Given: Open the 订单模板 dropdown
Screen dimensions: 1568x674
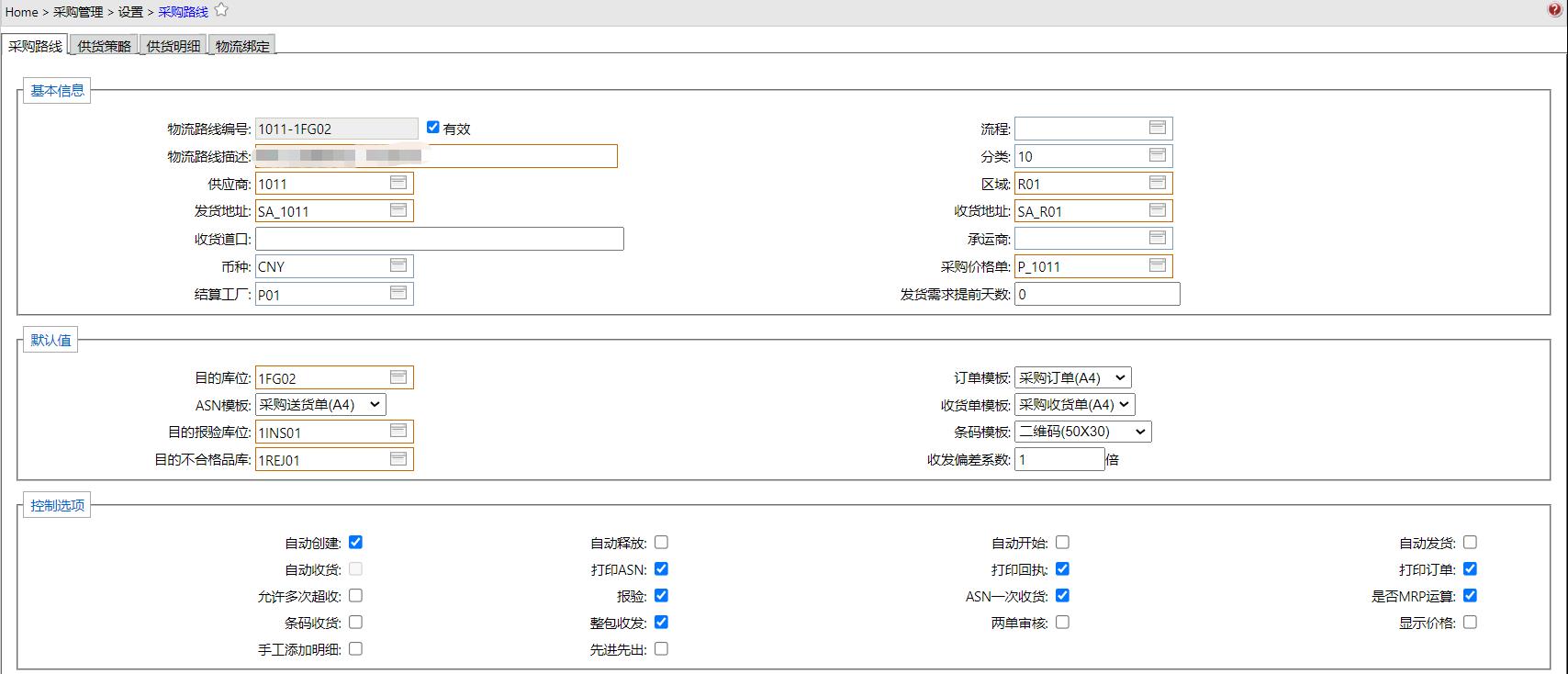Looking at the screenshot, I should (x=1073, y=377).
